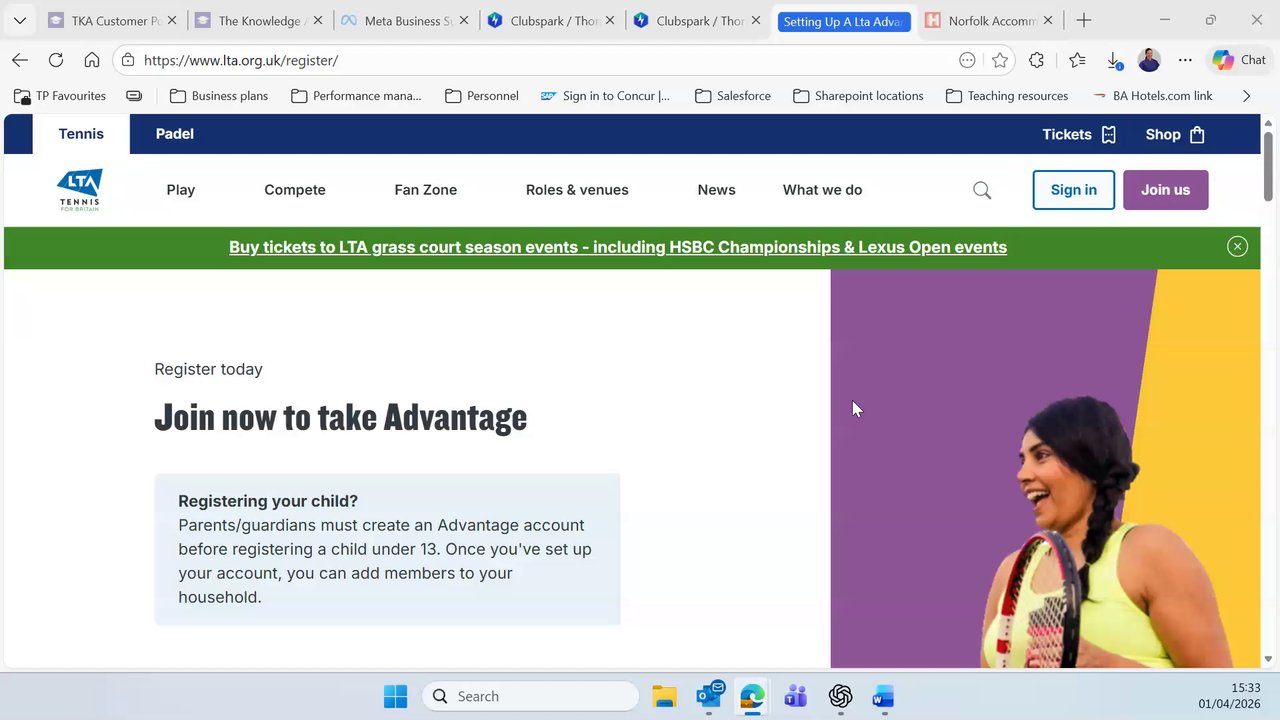Click the LTA Tennis for Britain logo

click(x=79, y=190)
